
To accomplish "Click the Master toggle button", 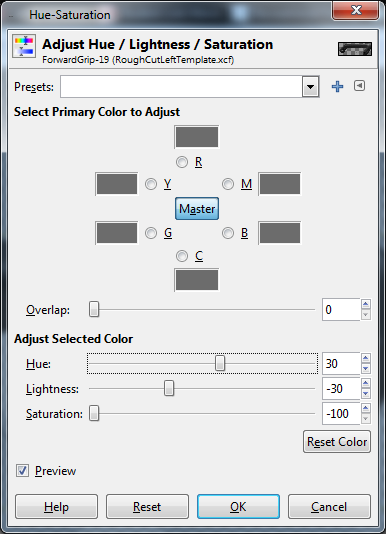I will 197,208.
